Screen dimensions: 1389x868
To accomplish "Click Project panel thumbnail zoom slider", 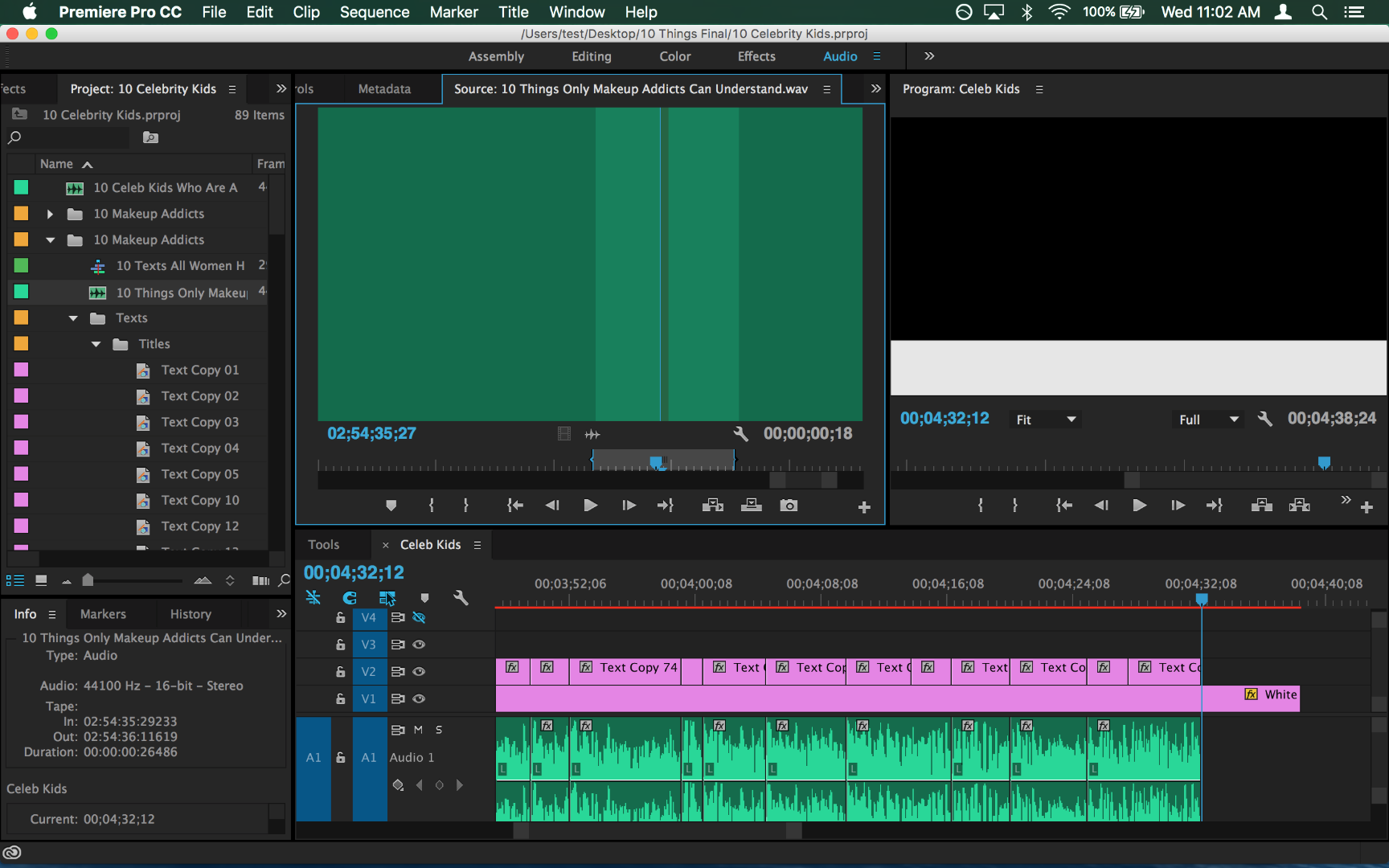I will point(88,580).
